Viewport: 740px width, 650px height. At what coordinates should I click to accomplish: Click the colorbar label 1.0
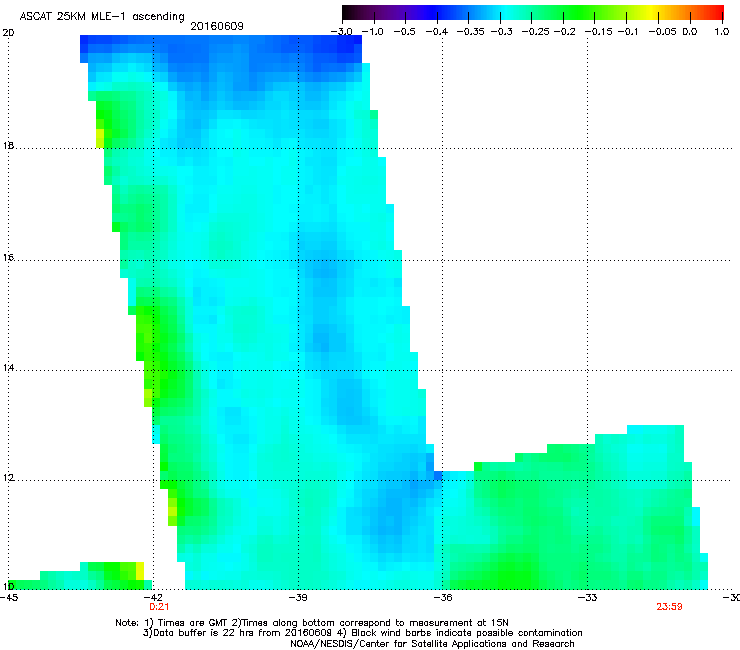pyautogui.click(x=722, y=32)
